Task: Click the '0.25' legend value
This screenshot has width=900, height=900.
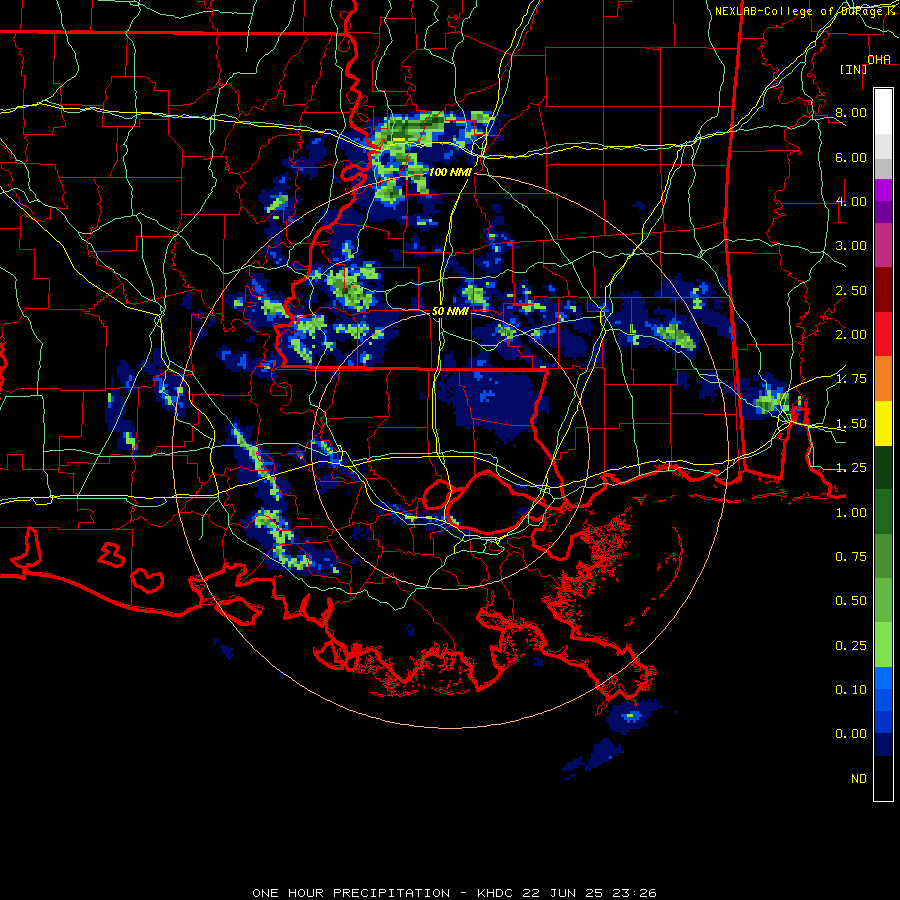Action: pos(851,646)
